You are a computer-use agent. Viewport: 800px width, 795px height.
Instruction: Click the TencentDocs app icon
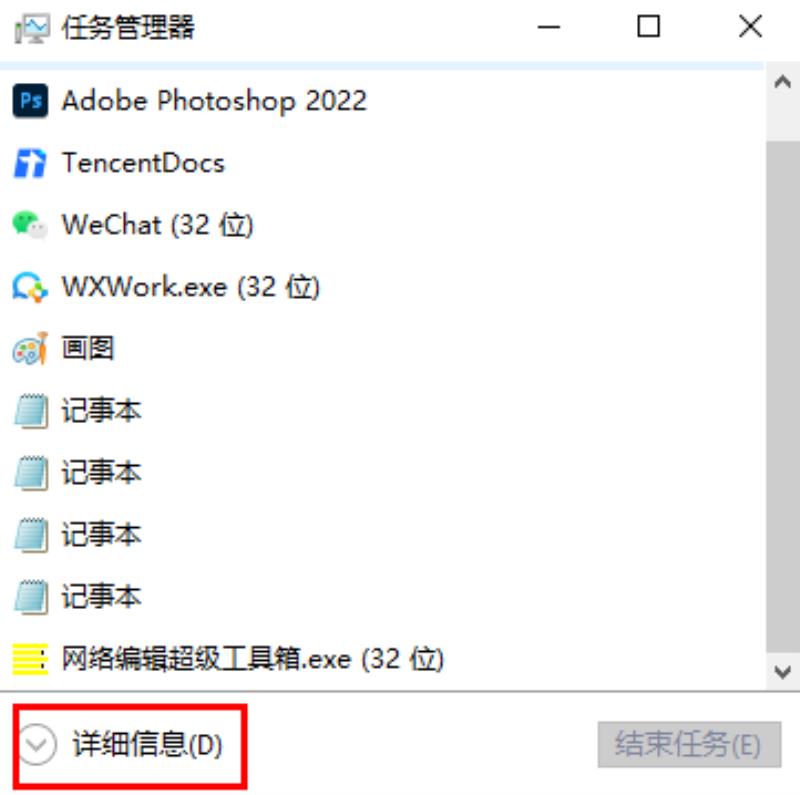(30, 163)
